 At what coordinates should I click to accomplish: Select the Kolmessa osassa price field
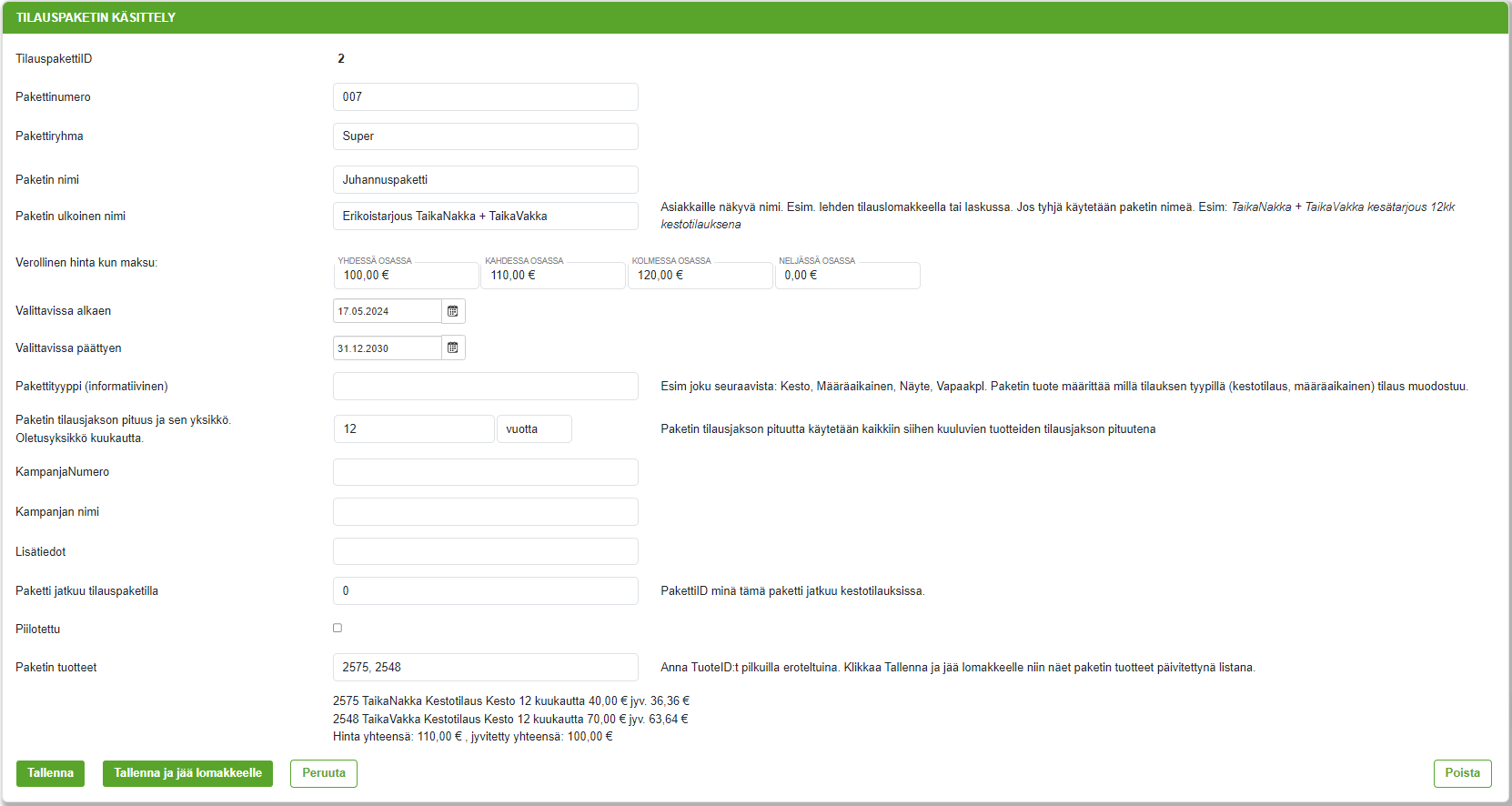[701, 275]
